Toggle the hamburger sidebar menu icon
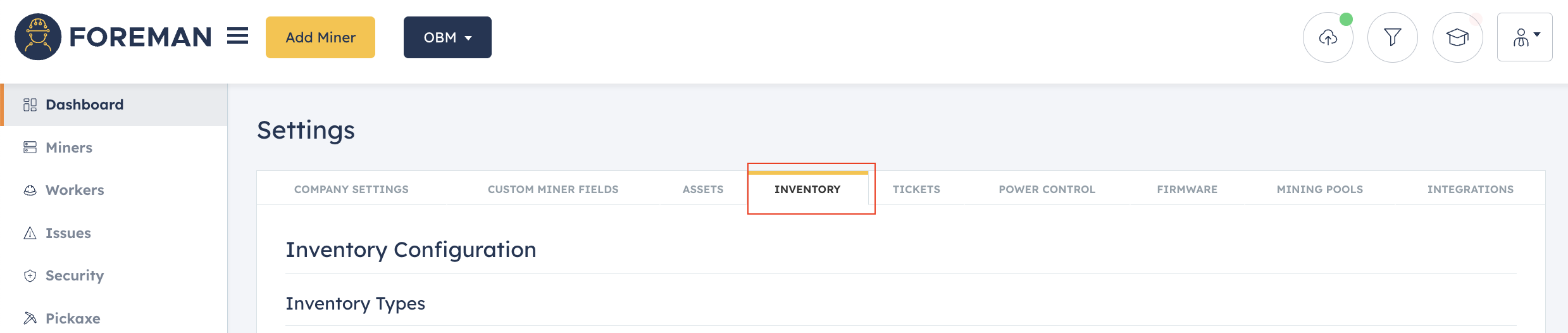This screenshot has width=1568, height=333. (x=238, y=36)
